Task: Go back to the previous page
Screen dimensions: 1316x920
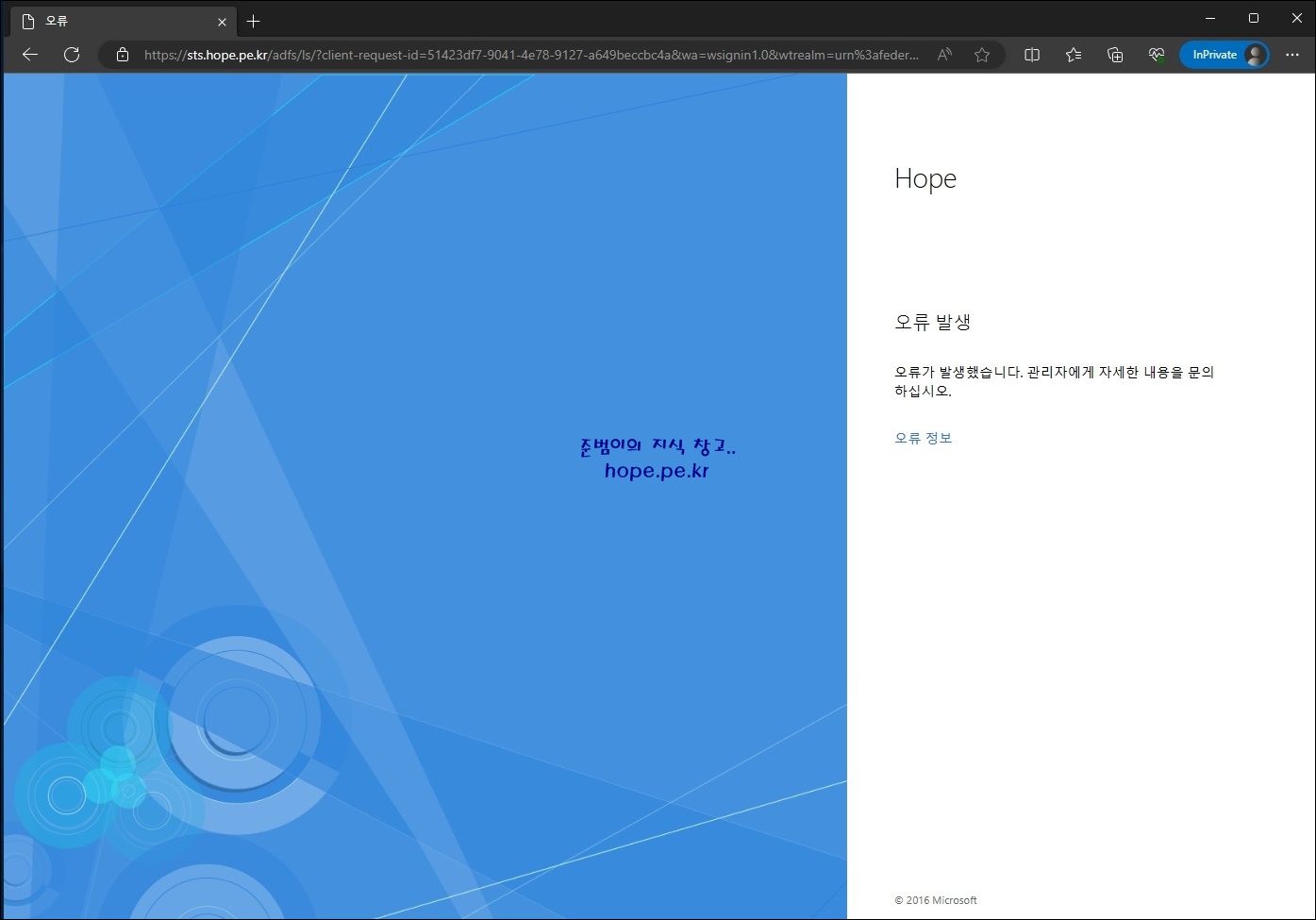Action: (30, 55)
